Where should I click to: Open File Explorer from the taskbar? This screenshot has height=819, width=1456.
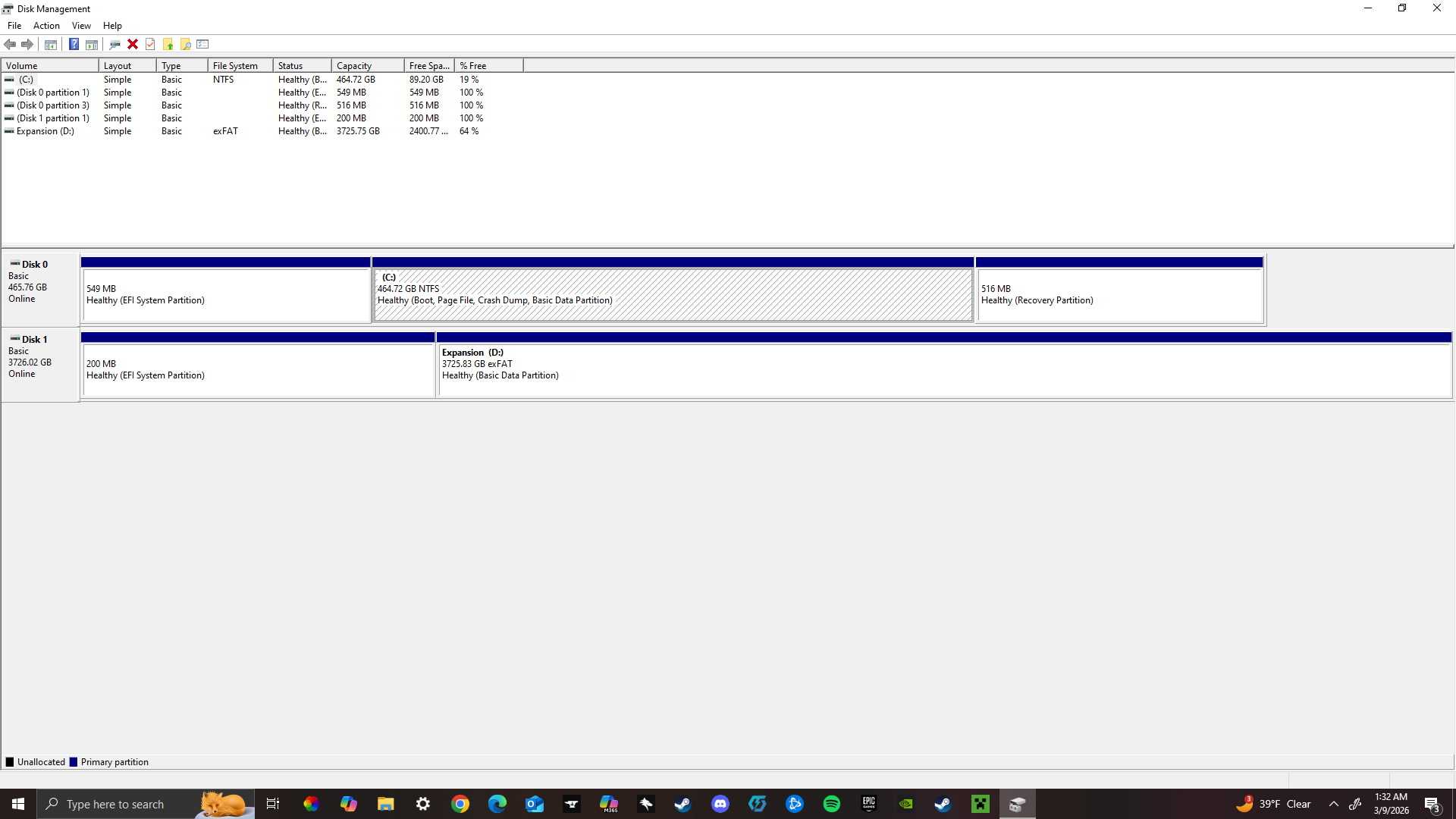385,804
